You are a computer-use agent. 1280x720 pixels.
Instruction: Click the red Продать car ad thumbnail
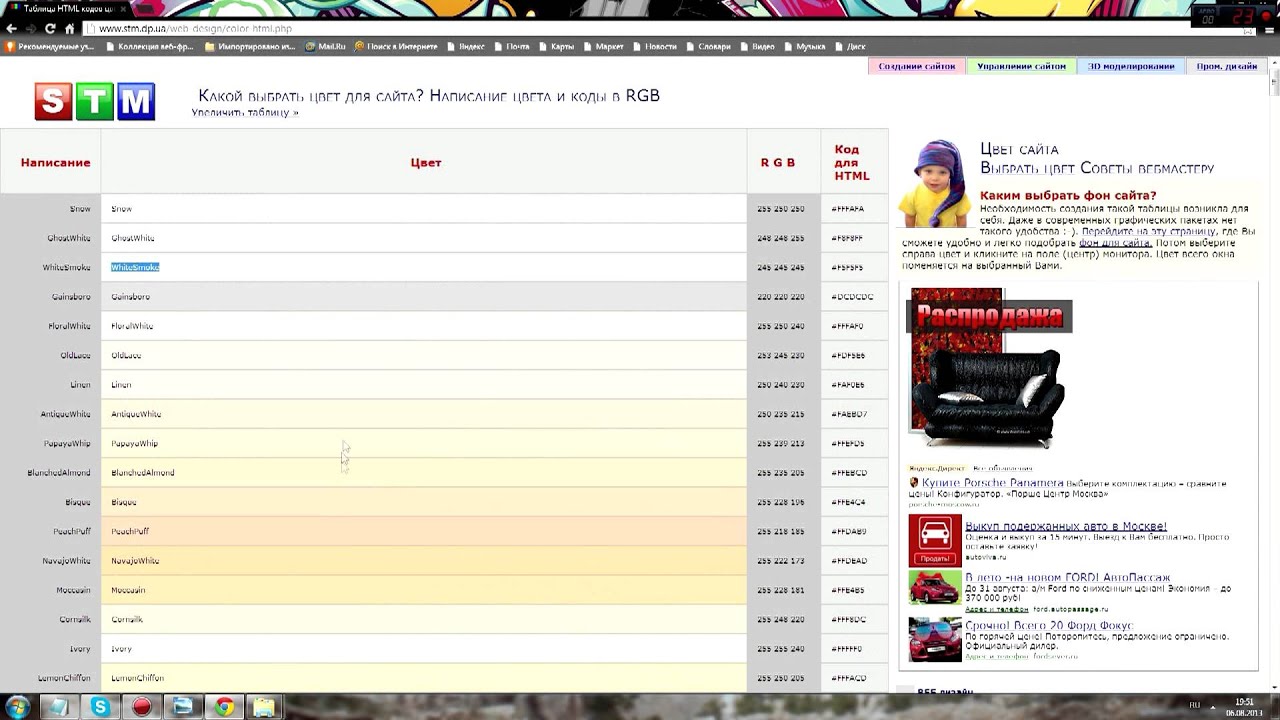[935, 540]
